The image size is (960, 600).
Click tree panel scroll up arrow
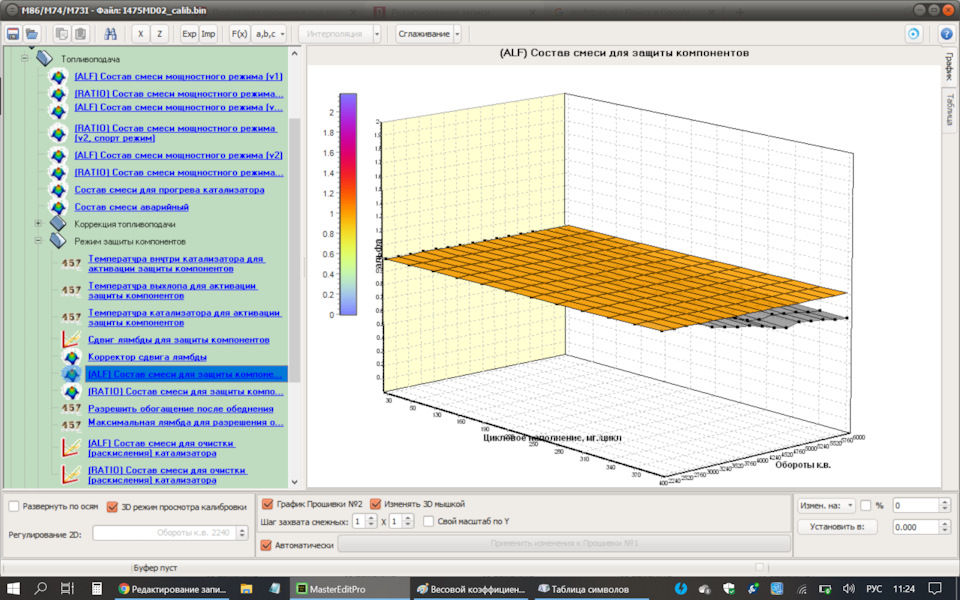[294, 54]
